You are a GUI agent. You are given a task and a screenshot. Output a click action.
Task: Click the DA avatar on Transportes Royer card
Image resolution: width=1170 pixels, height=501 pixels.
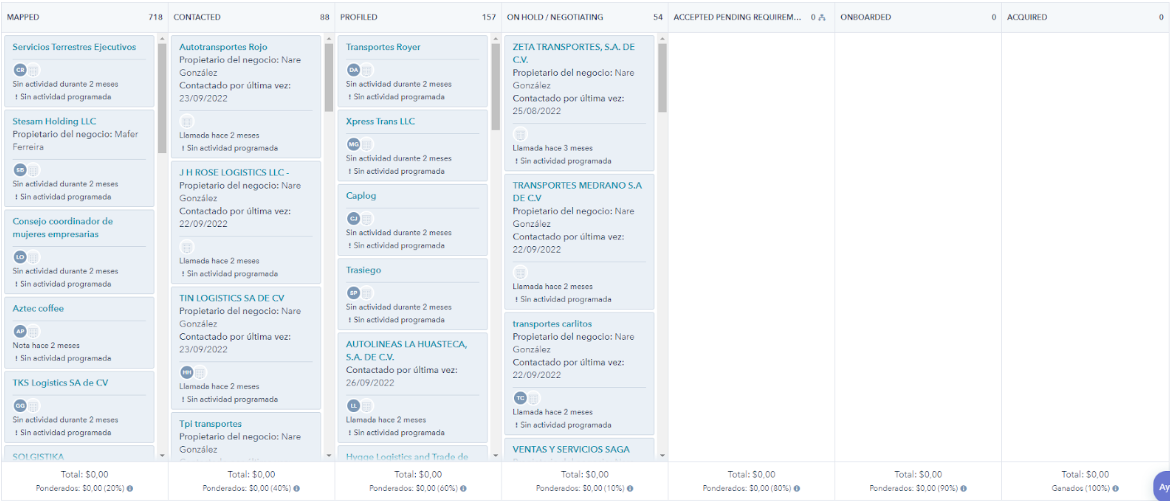pyautogui.click(x=353, y=70)
